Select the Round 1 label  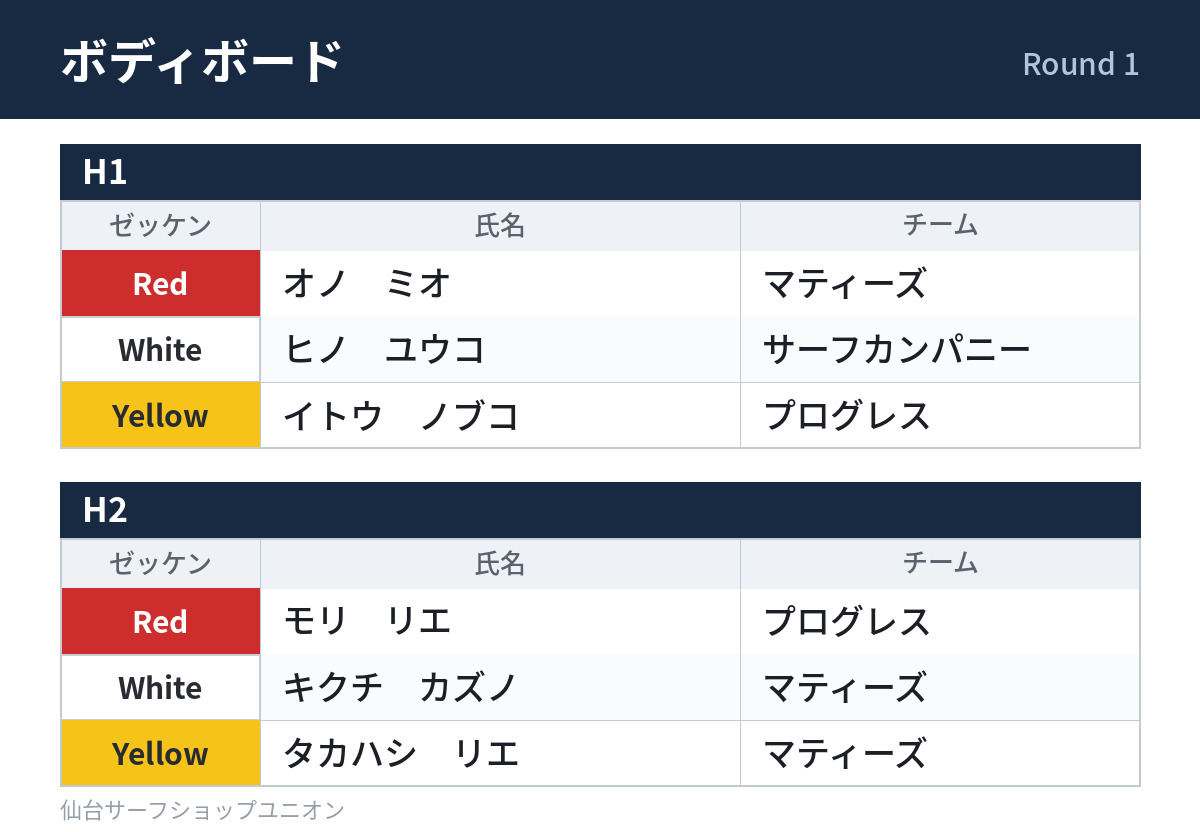1080,64
